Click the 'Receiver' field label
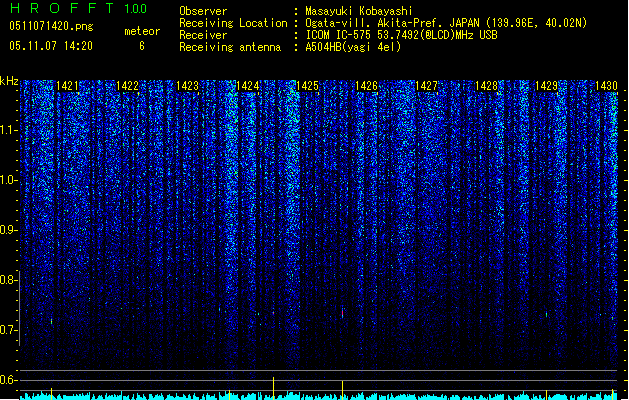Image resolution: width=629 pixels, height=400 pixels. tap(203, 35)
